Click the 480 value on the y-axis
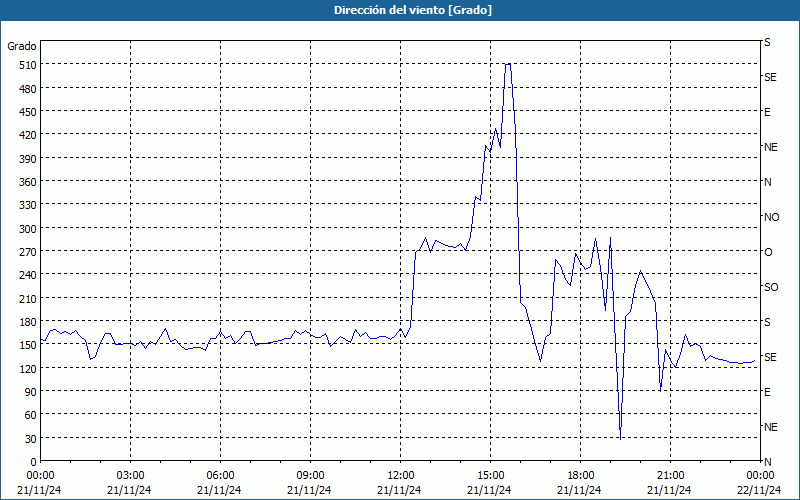This screenshot has height=500, width=800. [28, 89]
